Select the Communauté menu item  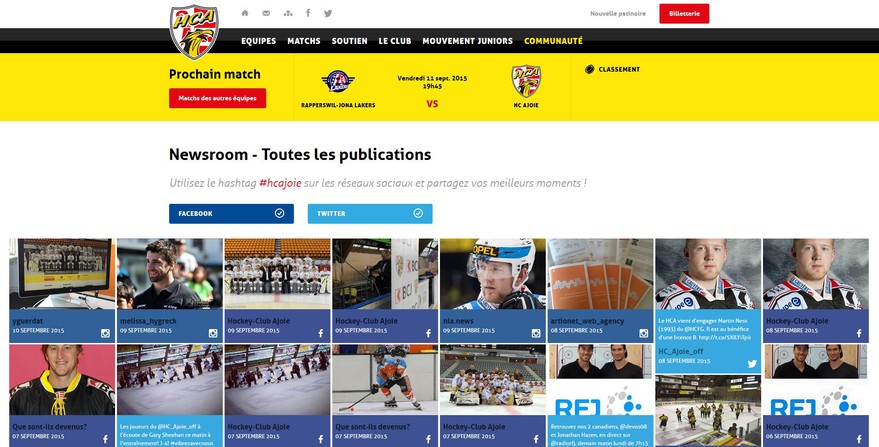click(553, 41)
